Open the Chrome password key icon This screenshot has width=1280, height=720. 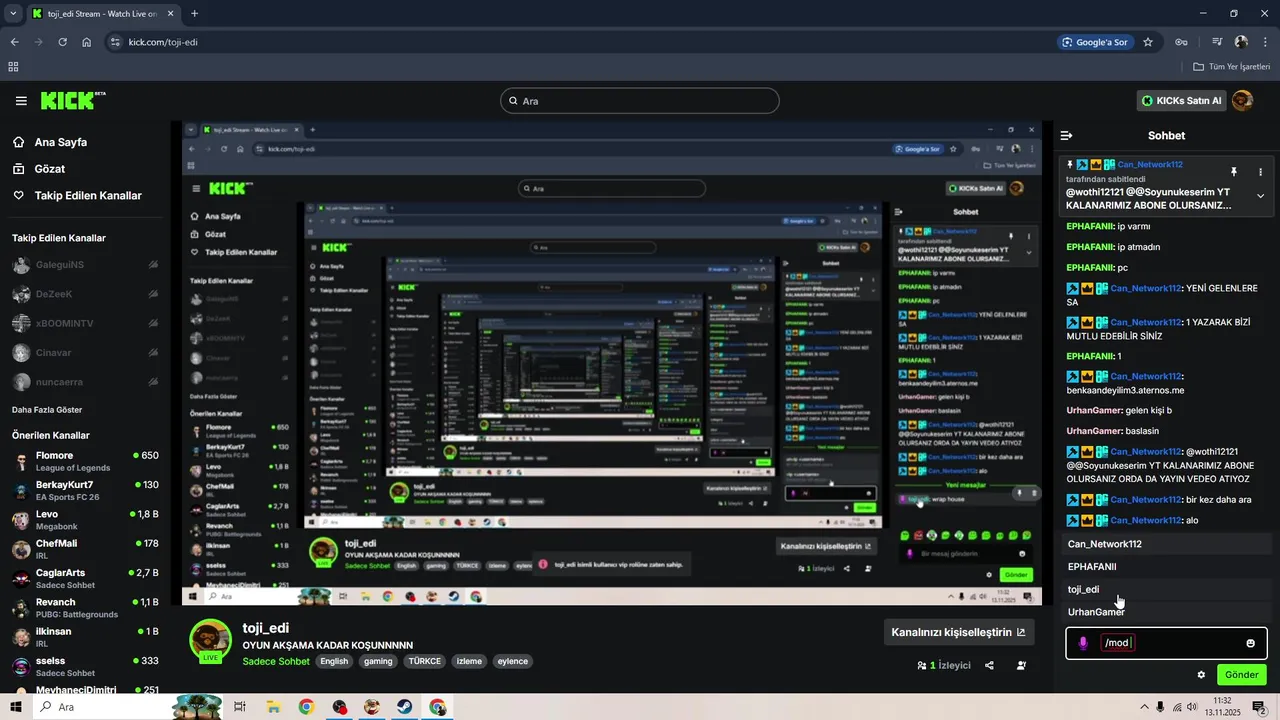(1181, 42)
